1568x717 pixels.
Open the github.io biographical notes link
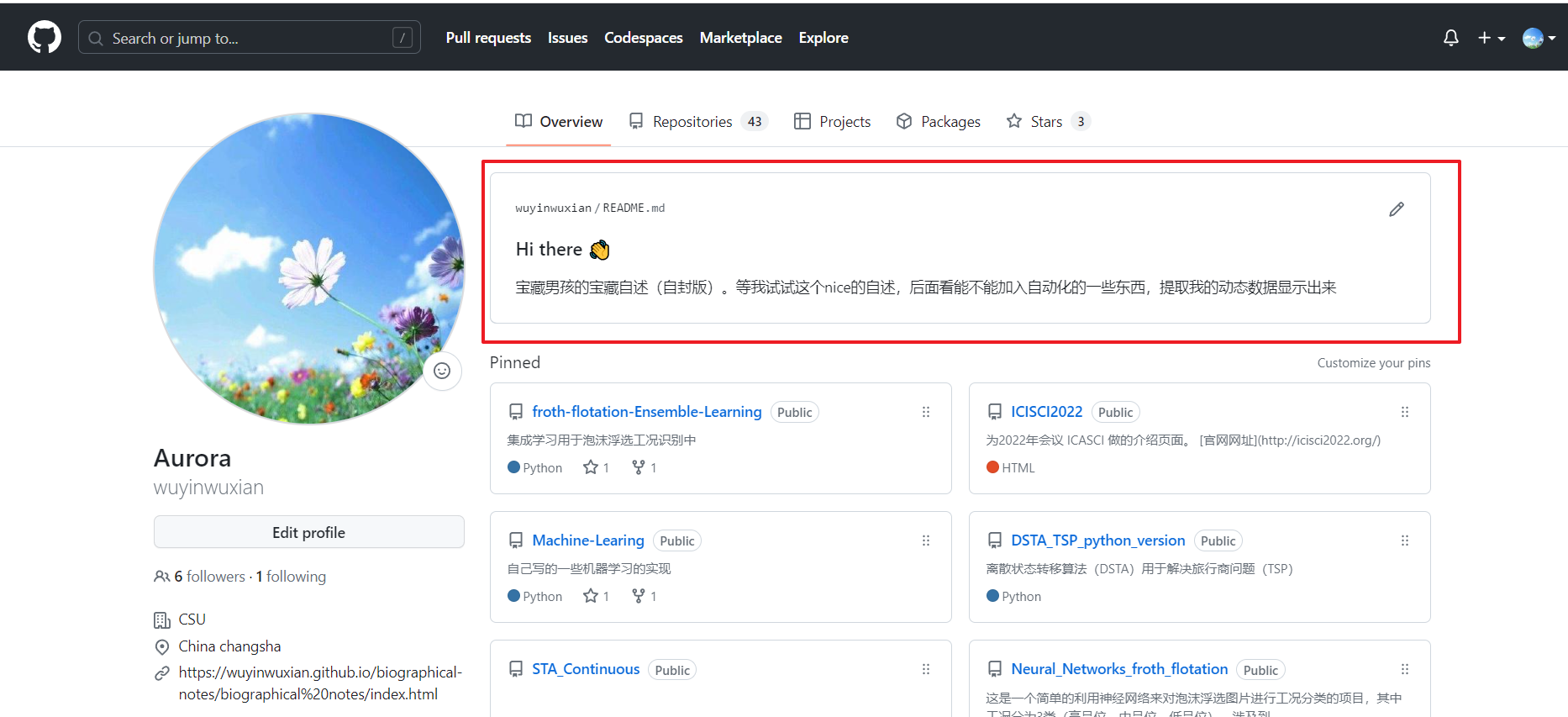[x=320, y=683]
